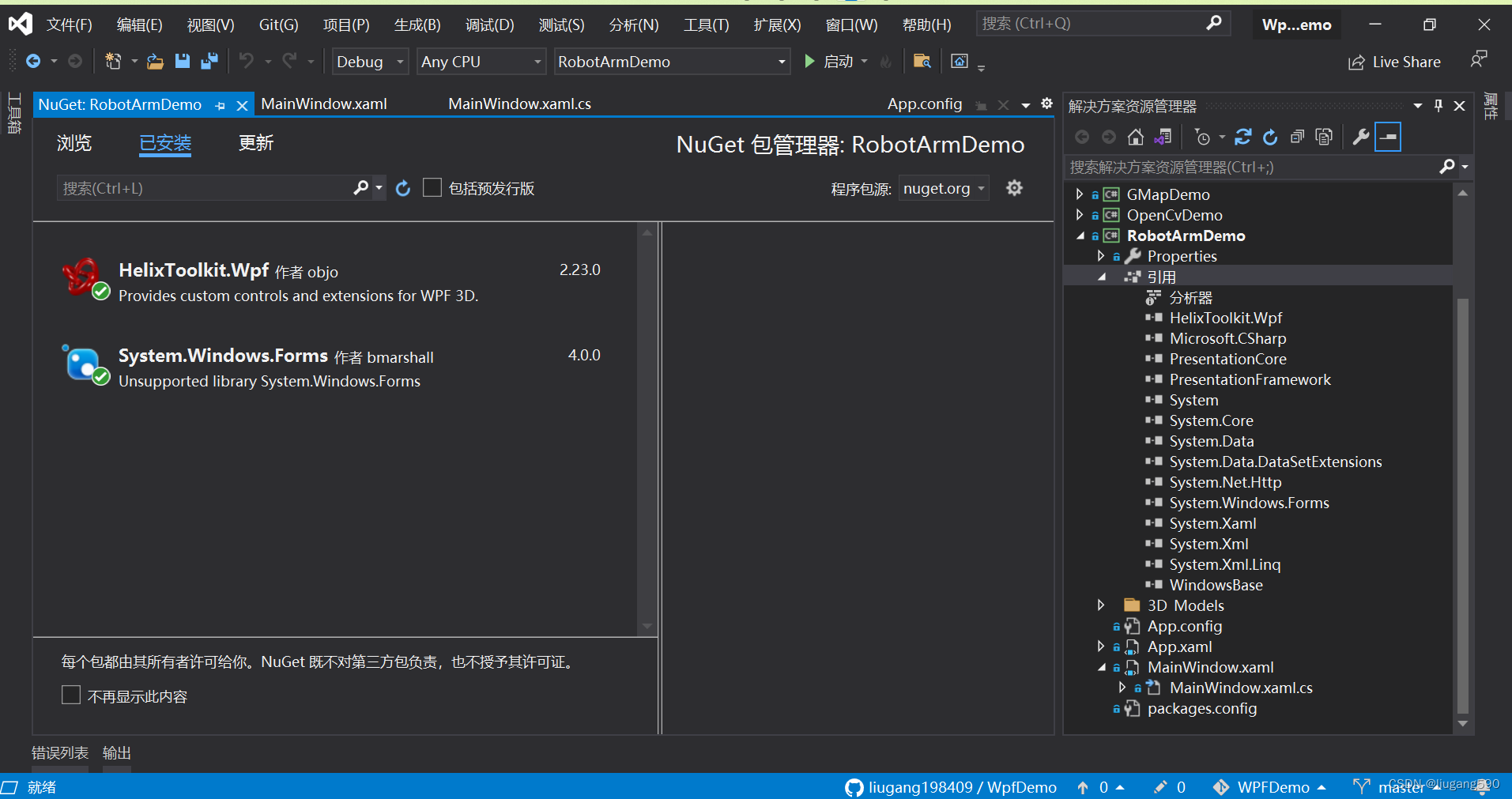The height and width of the screenshot is (799, 1512).
Task: Collapse the RobotArmDemo project node
Action: click(x=1080, y=236)
